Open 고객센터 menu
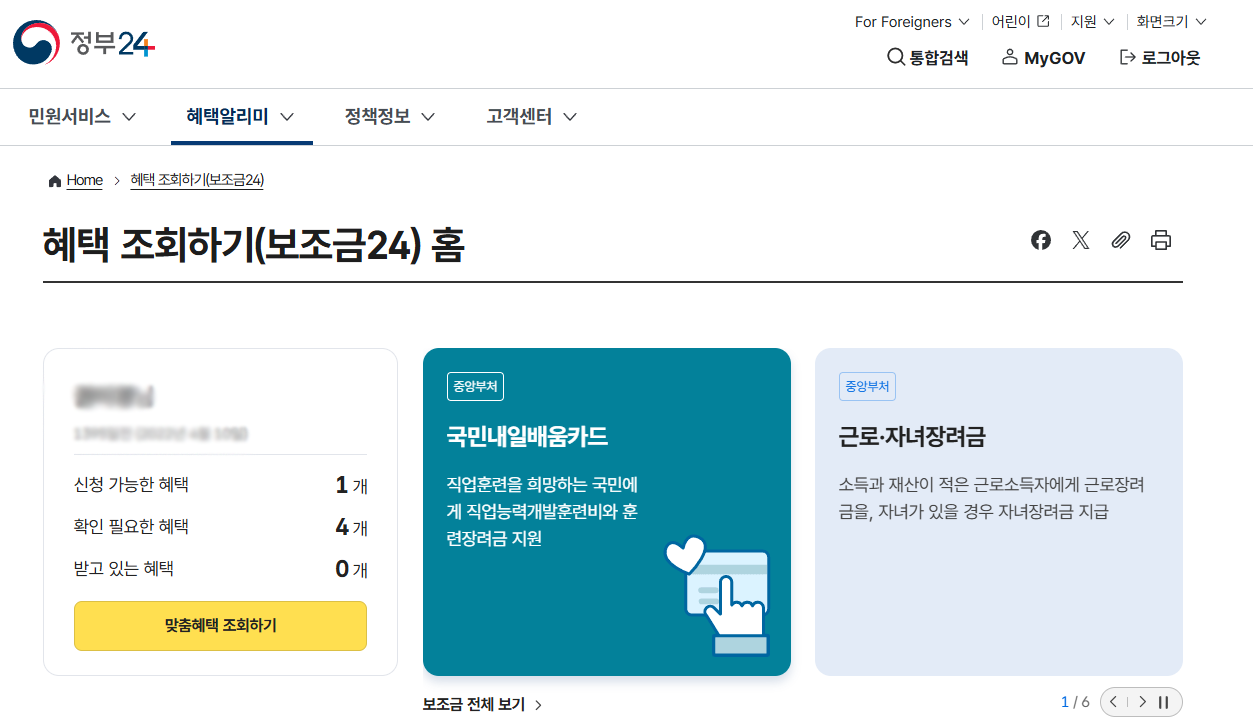 pyautogui.click(x=532, y=116)
